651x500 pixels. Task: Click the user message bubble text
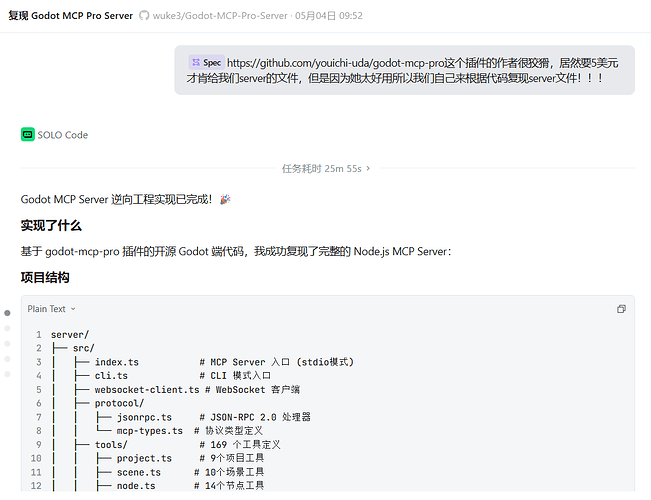(402, 70)
